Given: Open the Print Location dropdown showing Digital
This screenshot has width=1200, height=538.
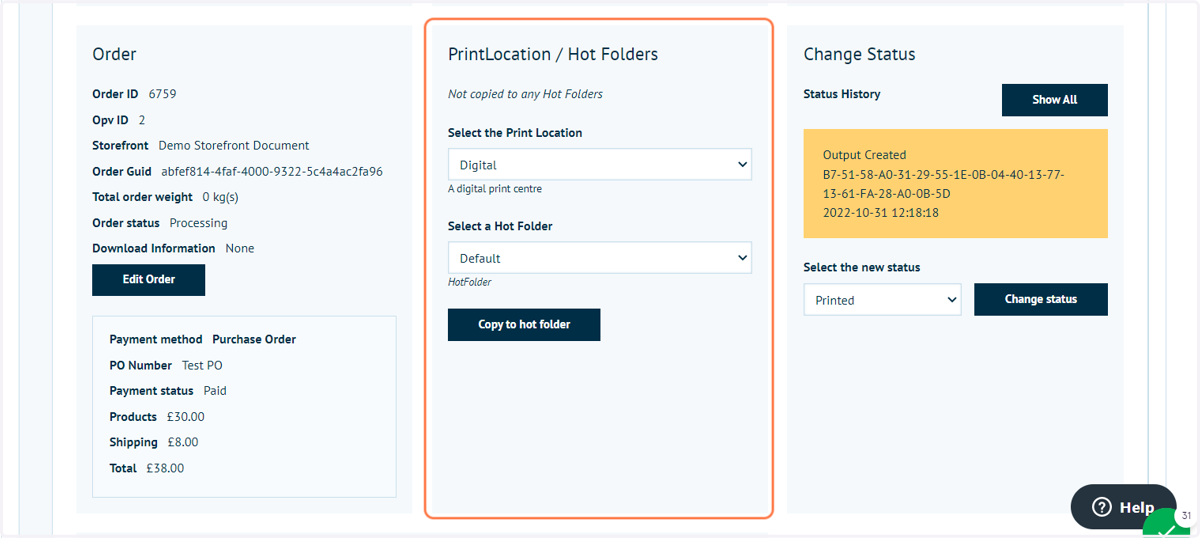Looking at the screenshot, I should [600, 165].
